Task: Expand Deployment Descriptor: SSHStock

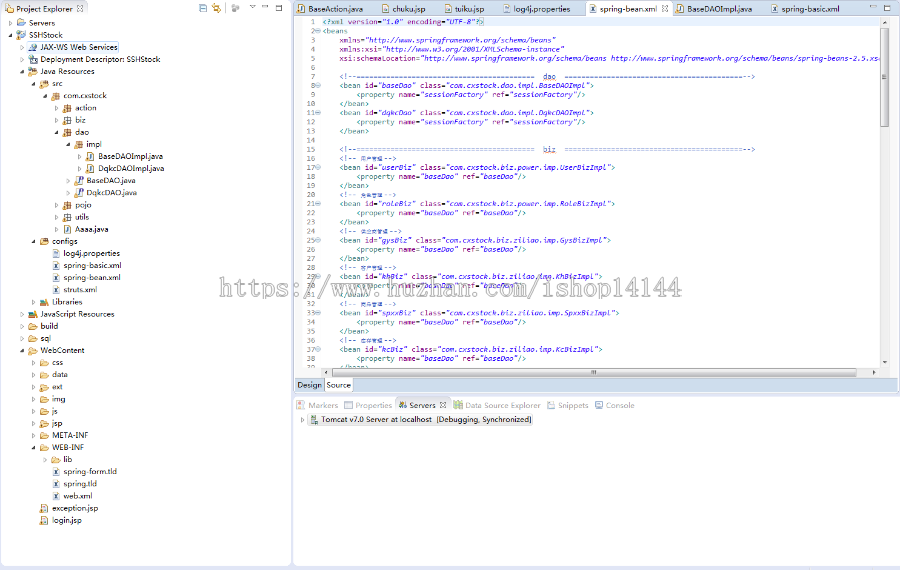Action: point(22,59)
